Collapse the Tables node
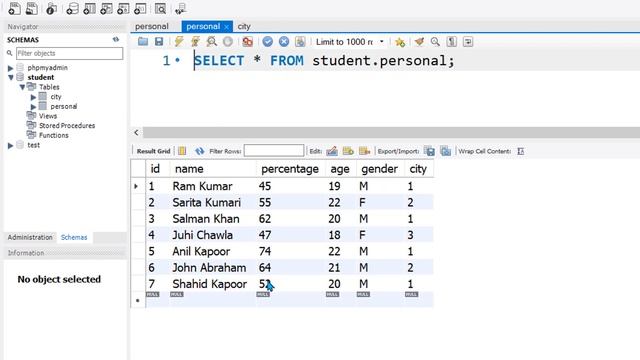 (x=22, y=87)
